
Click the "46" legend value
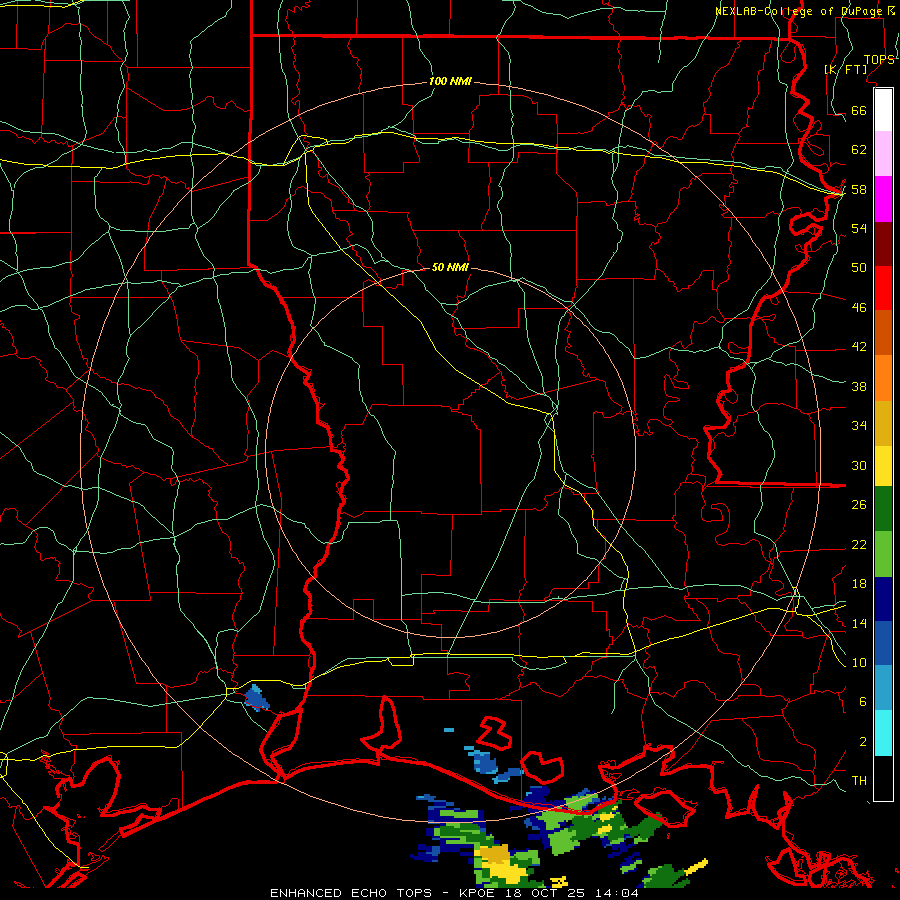[859, 307]
